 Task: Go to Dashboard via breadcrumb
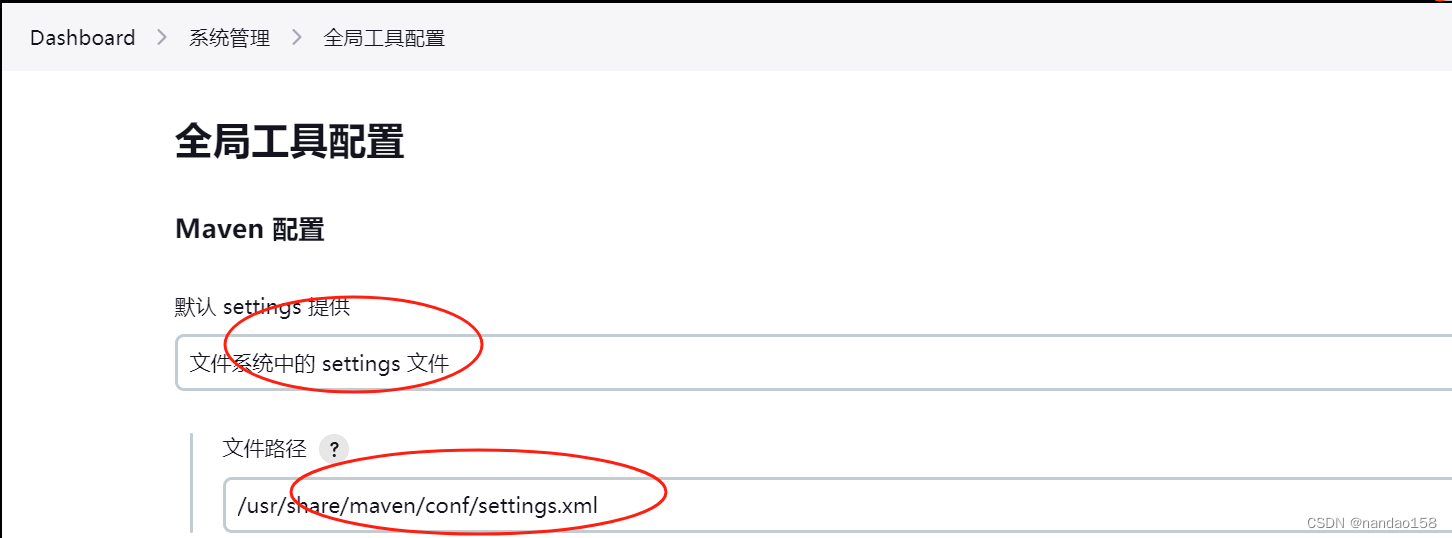coord(82,38)
